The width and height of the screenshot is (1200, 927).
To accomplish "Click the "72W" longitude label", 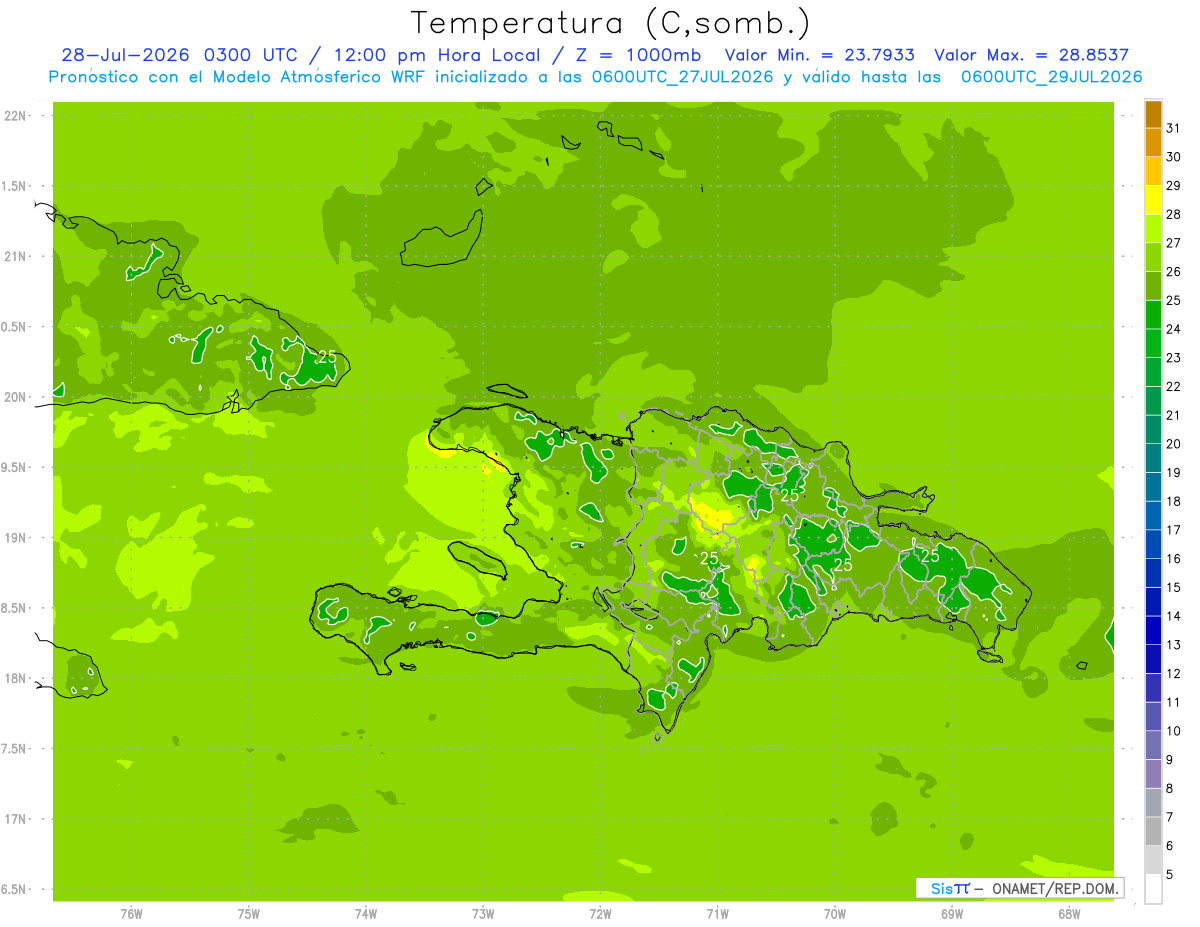I will tap(600, 914).
